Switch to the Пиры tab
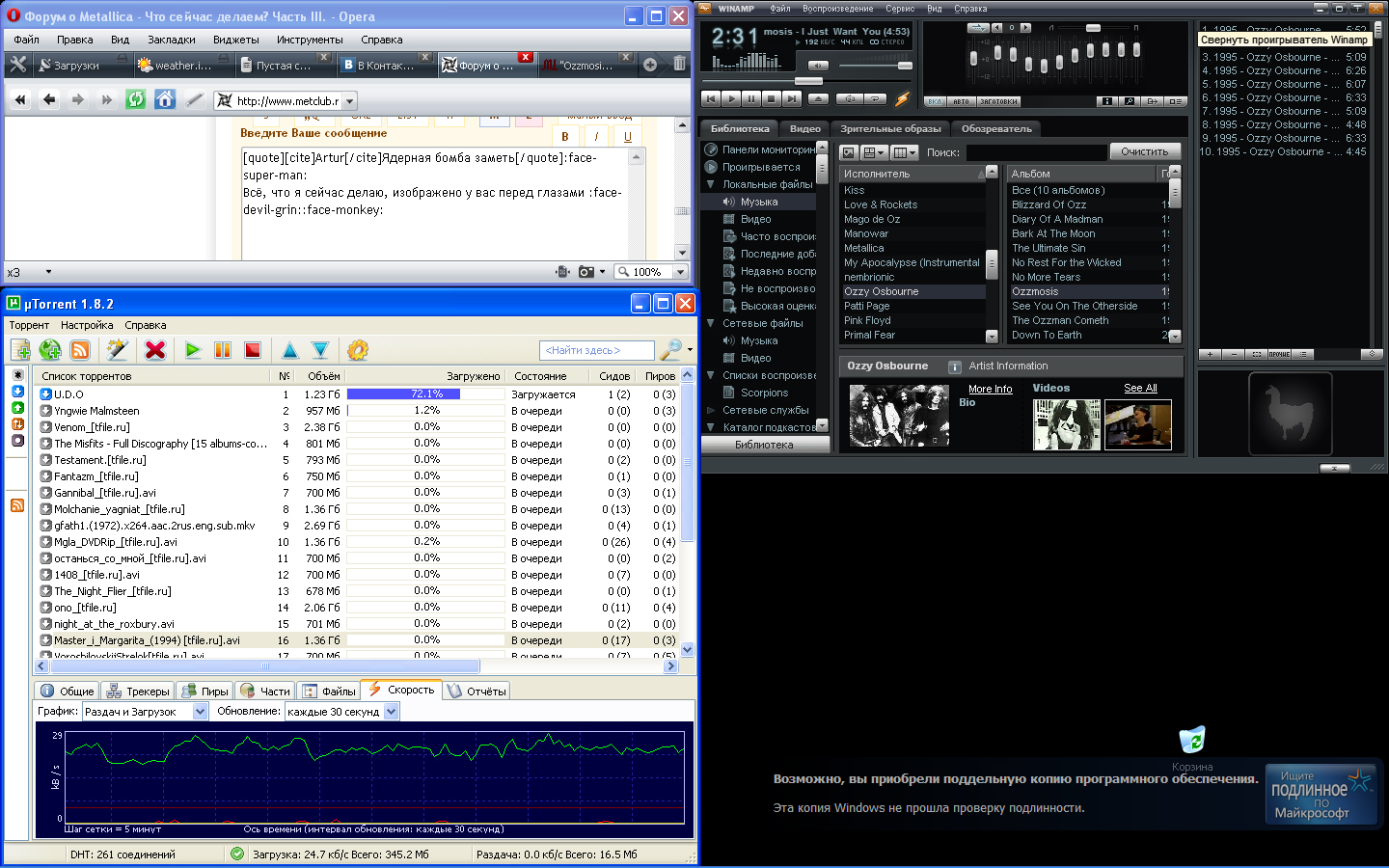 205,691
